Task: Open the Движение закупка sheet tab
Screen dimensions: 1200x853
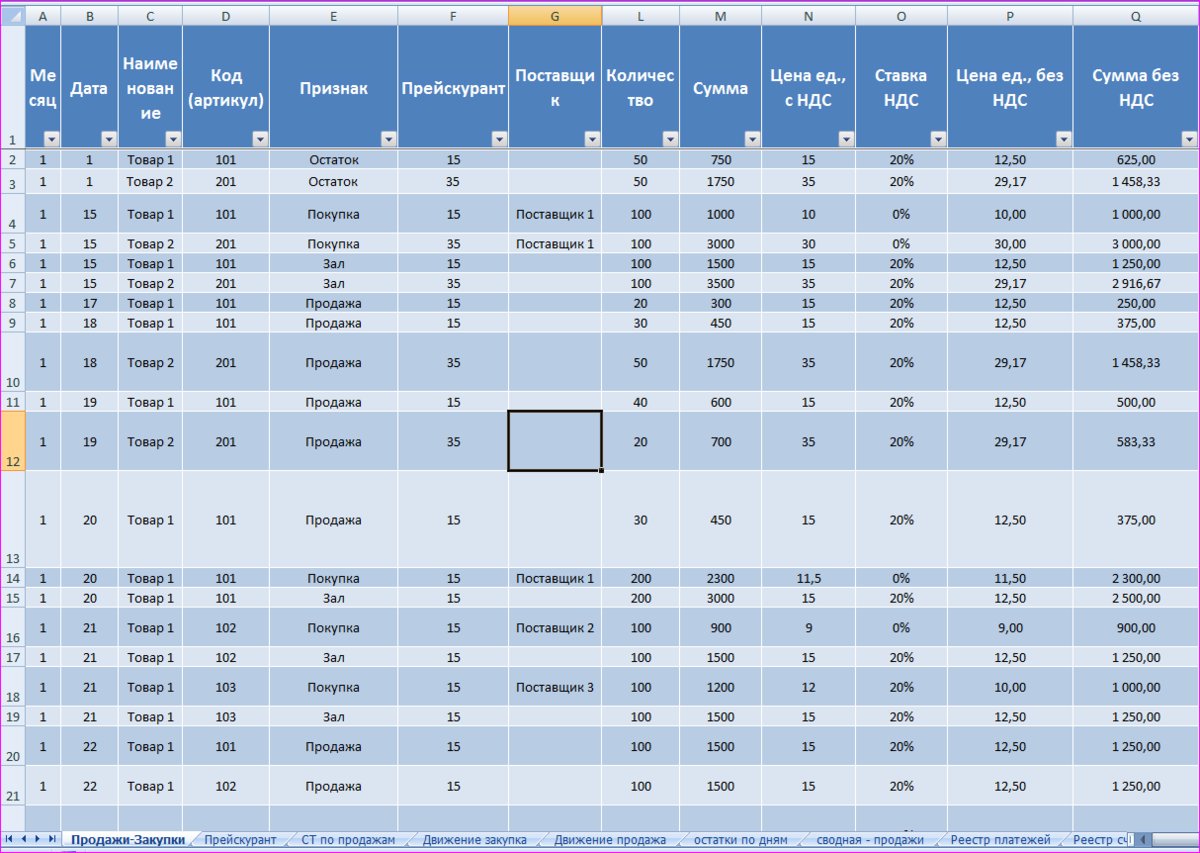Action: click(475, 840)
